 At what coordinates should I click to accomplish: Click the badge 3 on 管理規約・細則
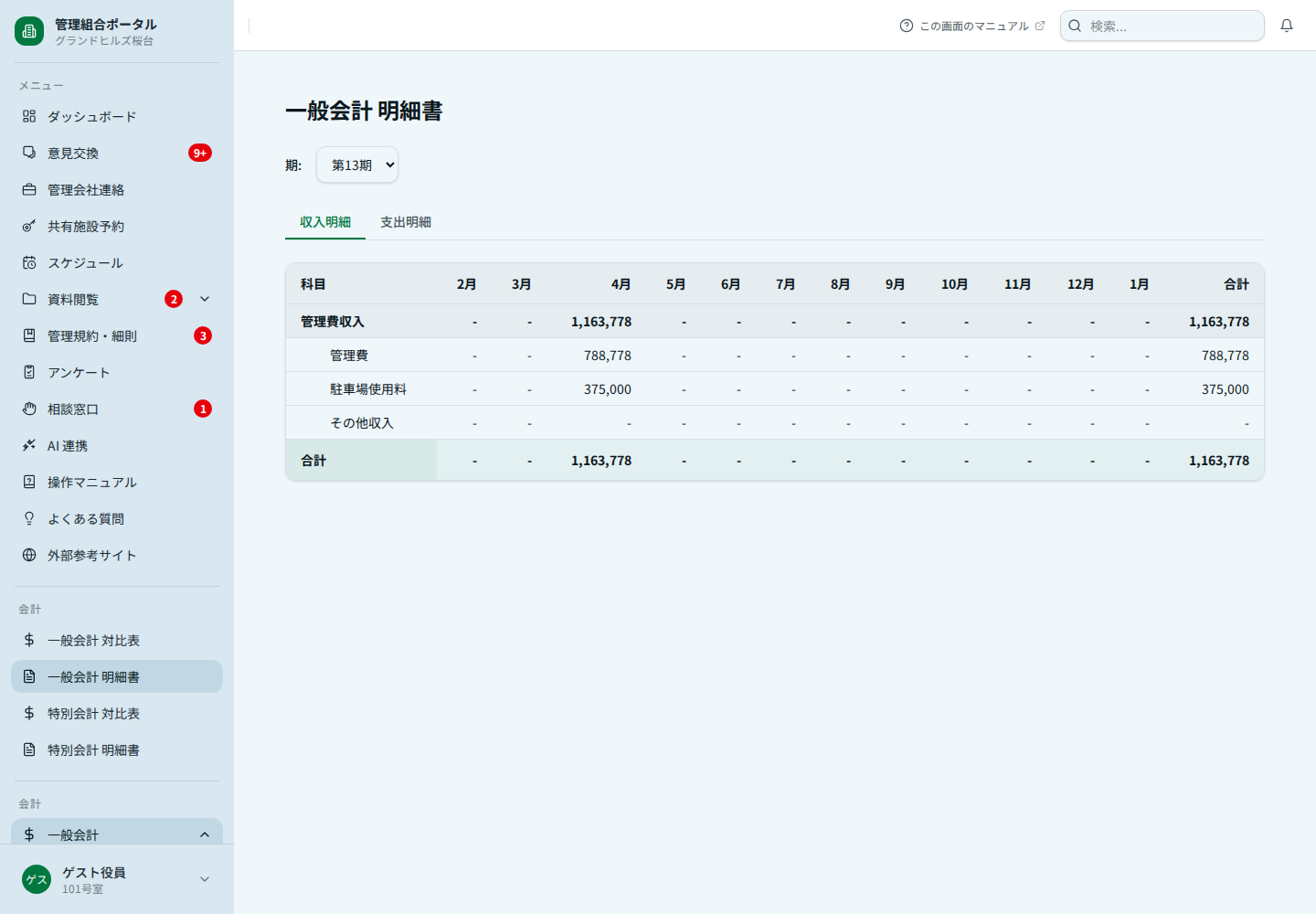(x=203, y=335)
